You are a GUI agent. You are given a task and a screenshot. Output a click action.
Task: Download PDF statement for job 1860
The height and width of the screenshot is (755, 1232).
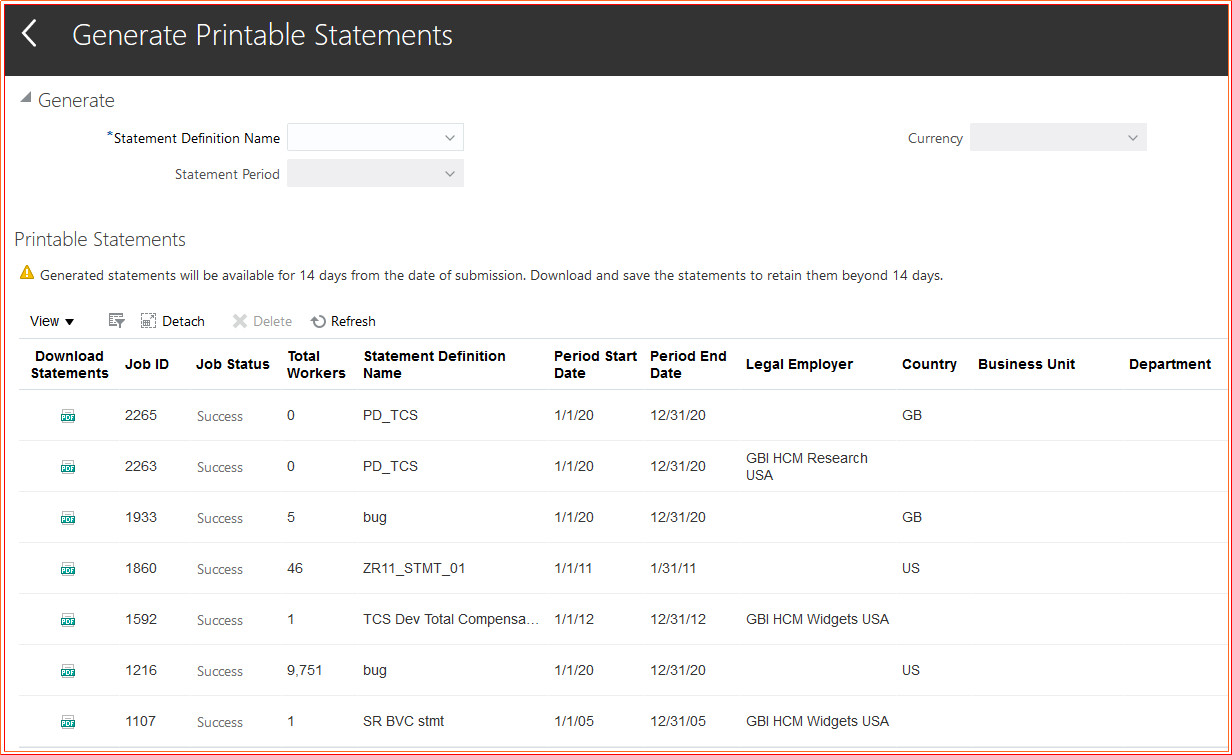click(x=68, y=569)
